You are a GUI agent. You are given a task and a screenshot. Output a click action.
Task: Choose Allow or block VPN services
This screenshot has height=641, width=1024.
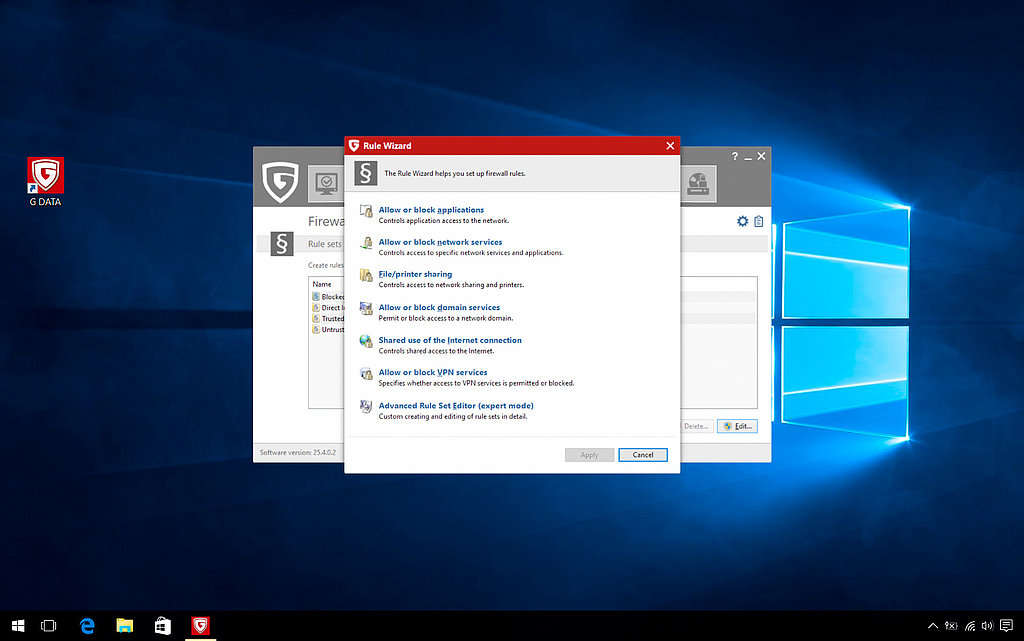point(433,372)
